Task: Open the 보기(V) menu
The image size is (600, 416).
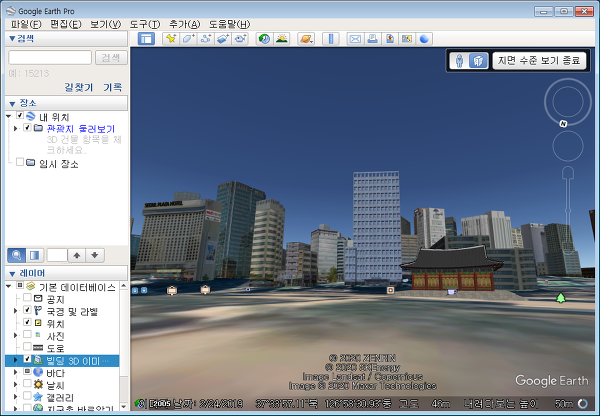Action: coord(105,24)
